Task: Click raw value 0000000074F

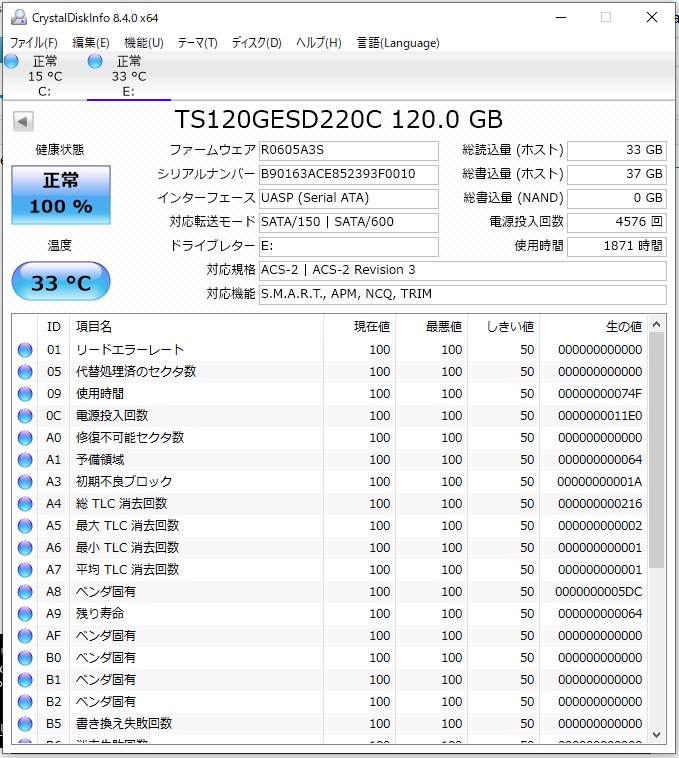Action: tap(600, 394)
